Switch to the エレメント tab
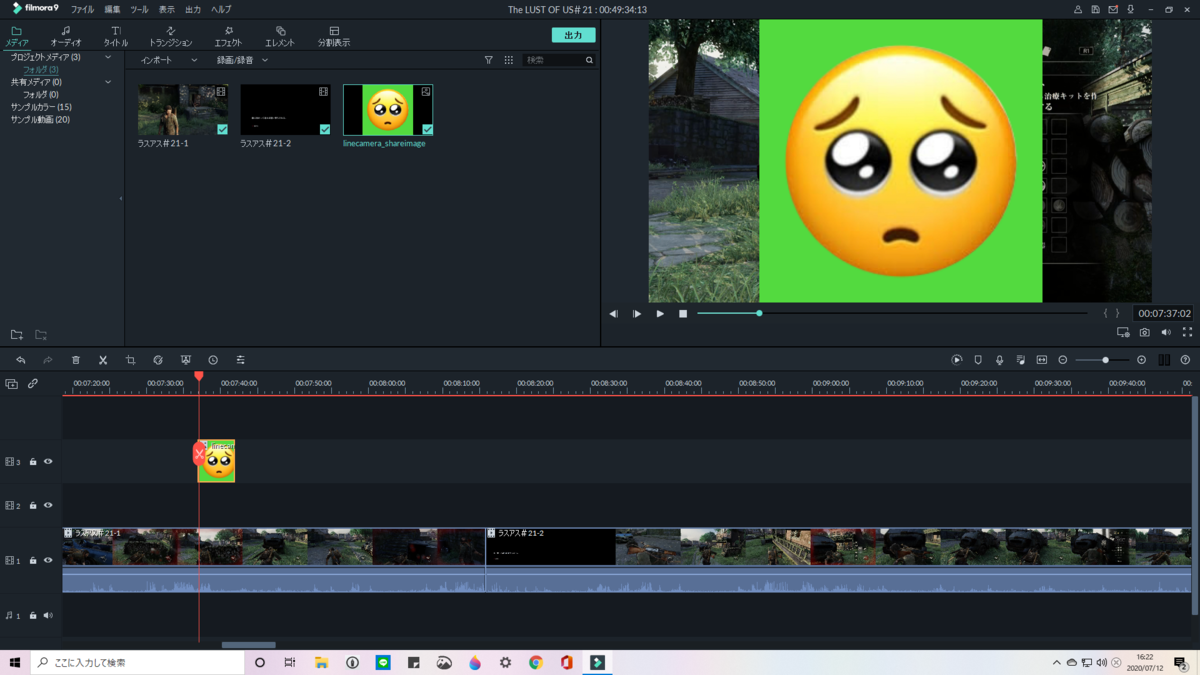Screen dimensions: 1200x675 point(280,37)
